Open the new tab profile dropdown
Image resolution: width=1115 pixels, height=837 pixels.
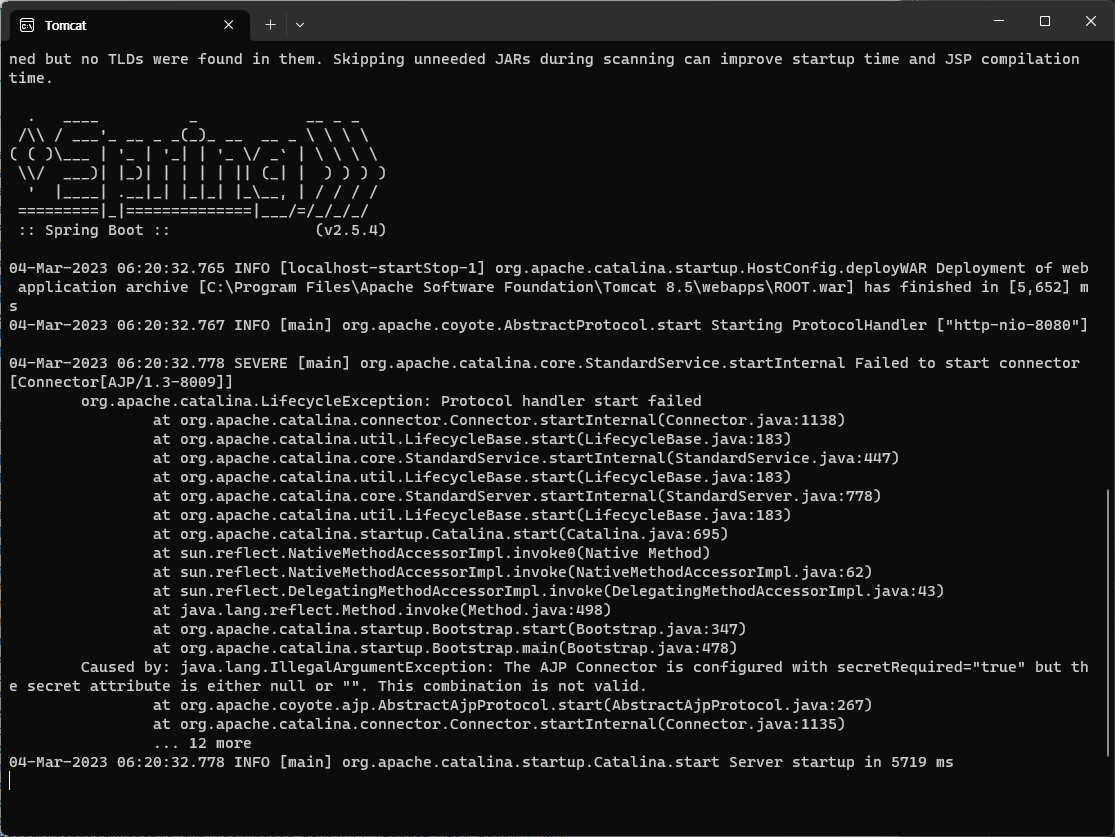click(x=299, y=25)
